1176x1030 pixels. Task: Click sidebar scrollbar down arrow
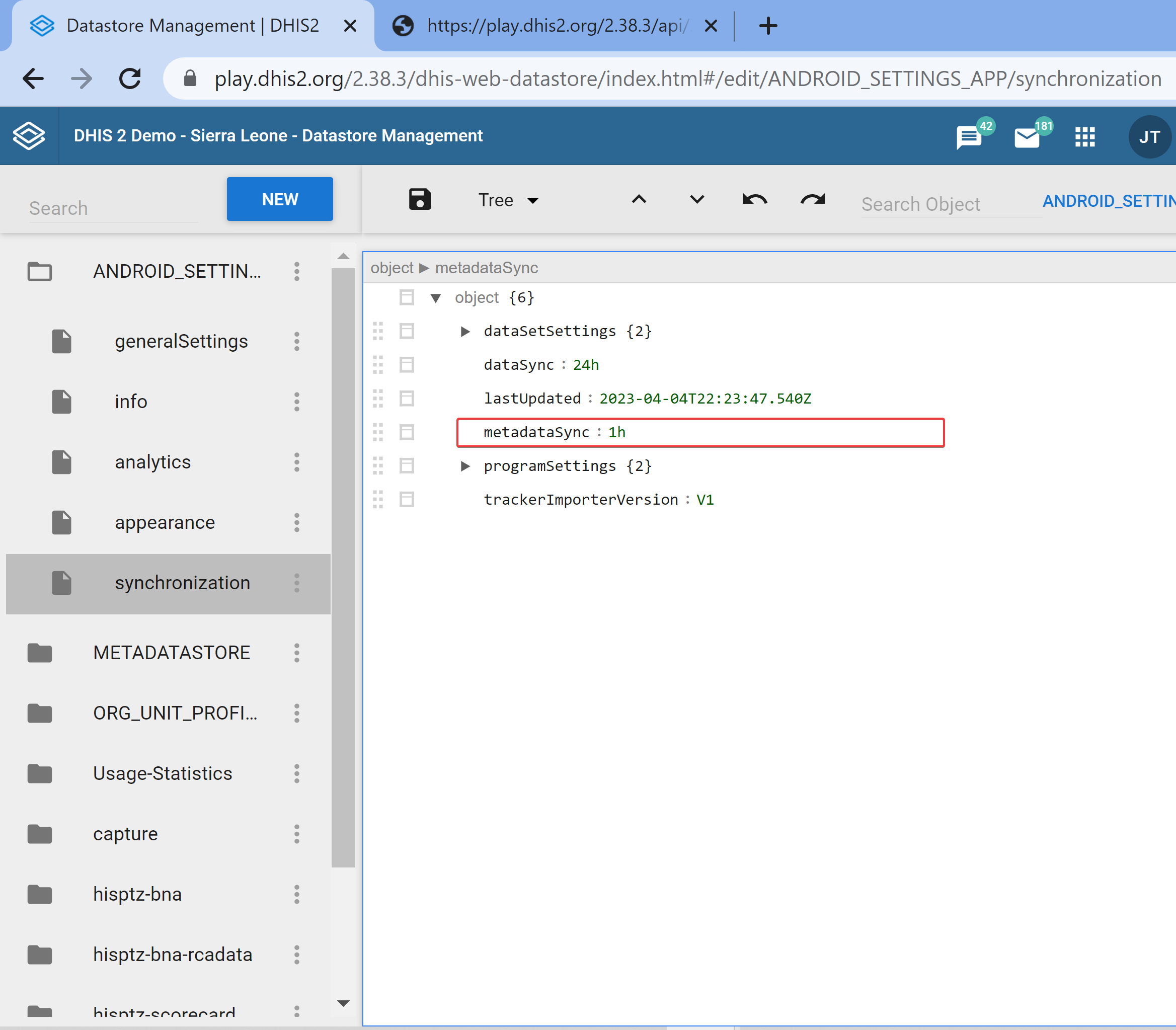click(343, 1003)
